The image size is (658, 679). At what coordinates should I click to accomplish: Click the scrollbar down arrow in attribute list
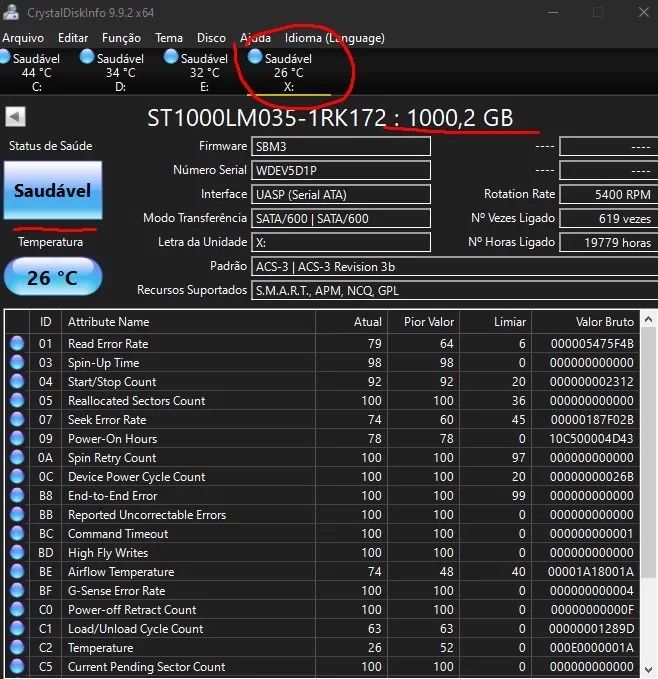[648, 669]
